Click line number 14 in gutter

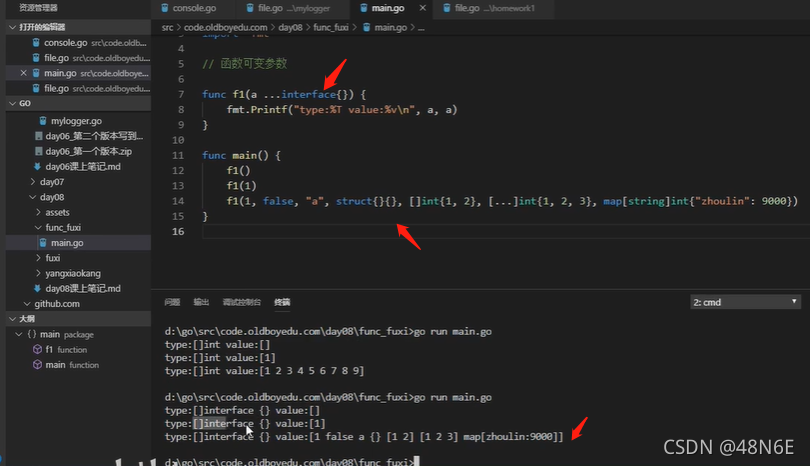[178, 201]
